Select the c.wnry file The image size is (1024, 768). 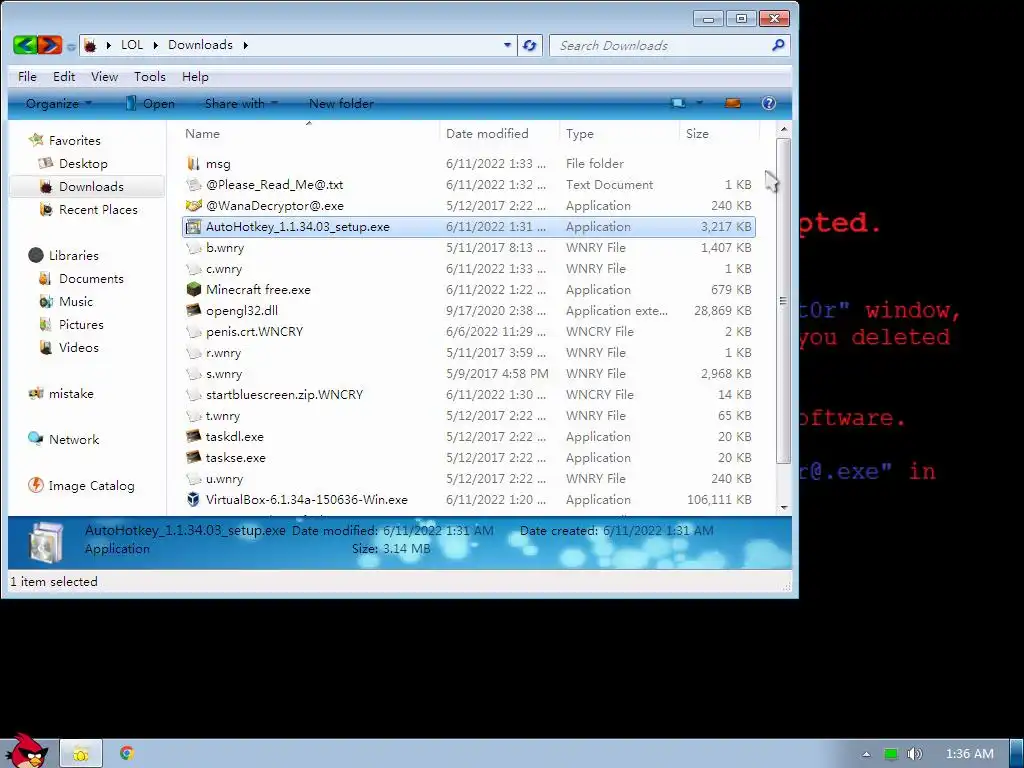pyautogui.click(x=223, y=268)
